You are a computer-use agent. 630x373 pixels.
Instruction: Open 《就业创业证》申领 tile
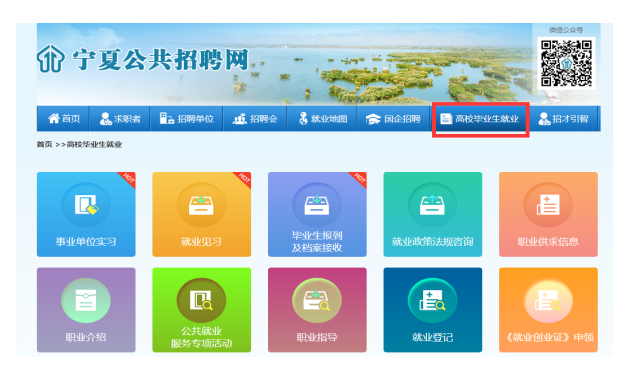click(x=548, y=310)
